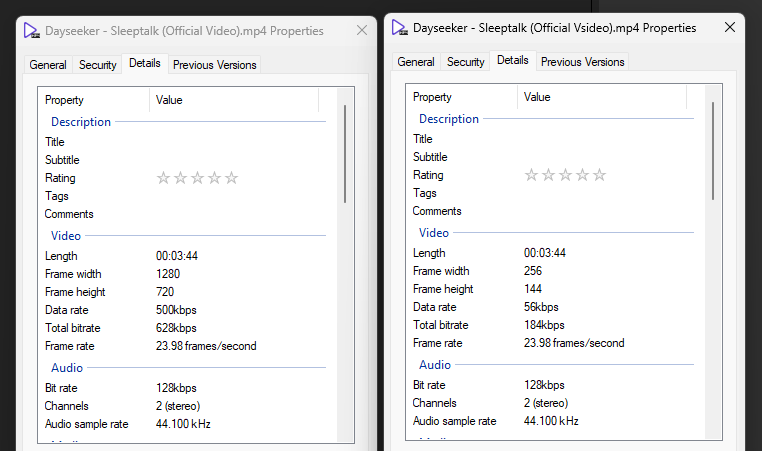The height and width of the screenshot is (451, 762).
Task: Set third rating star in left window
Action: pos(197,178)
